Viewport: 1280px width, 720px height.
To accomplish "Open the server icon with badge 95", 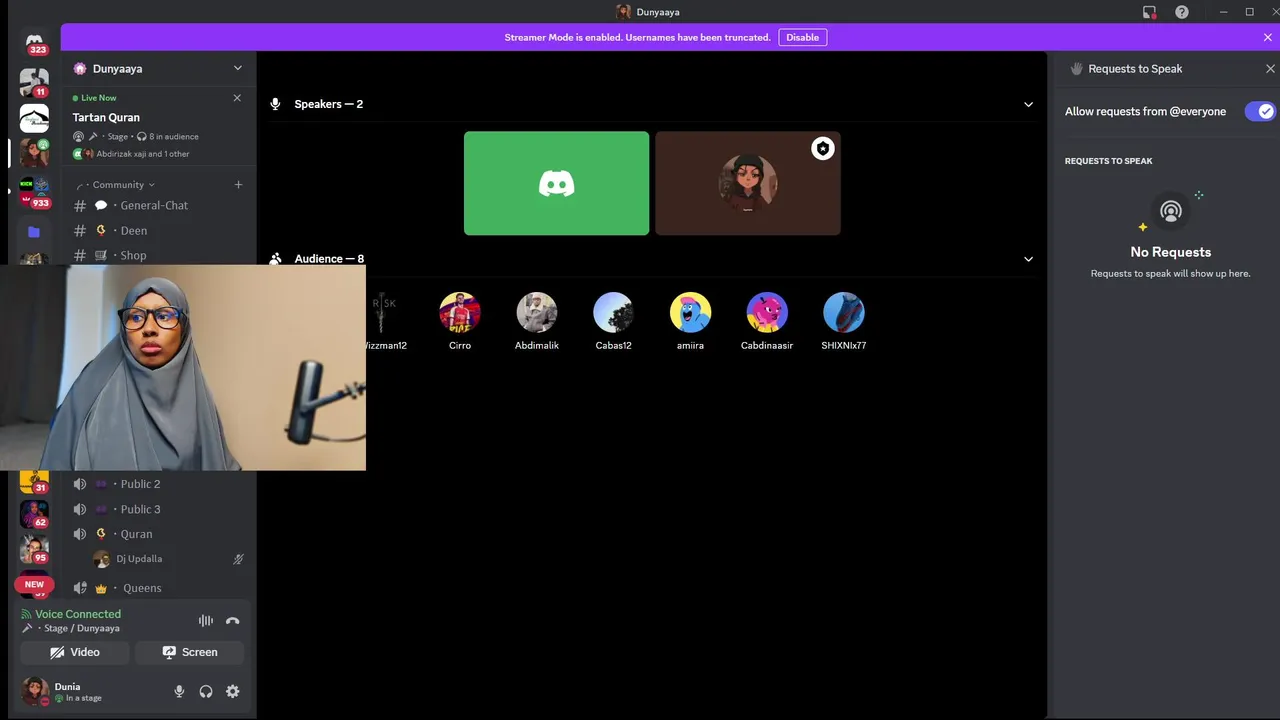I will (34, 550).
